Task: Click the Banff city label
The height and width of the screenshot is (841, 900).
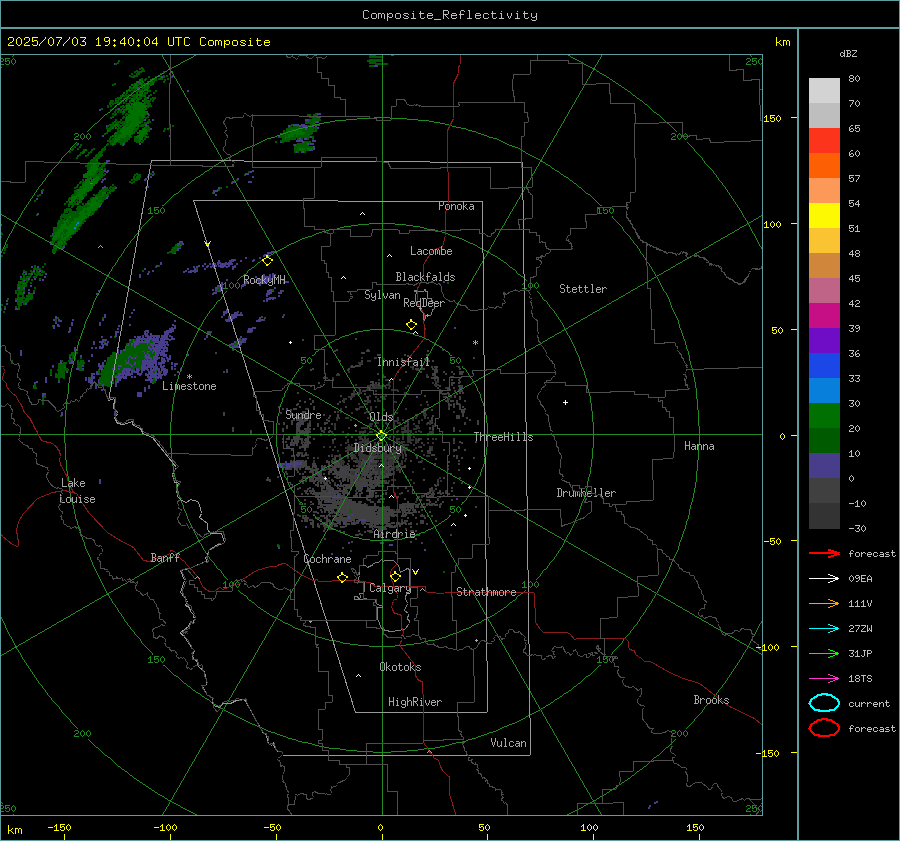Action: [x=165, y=557]
